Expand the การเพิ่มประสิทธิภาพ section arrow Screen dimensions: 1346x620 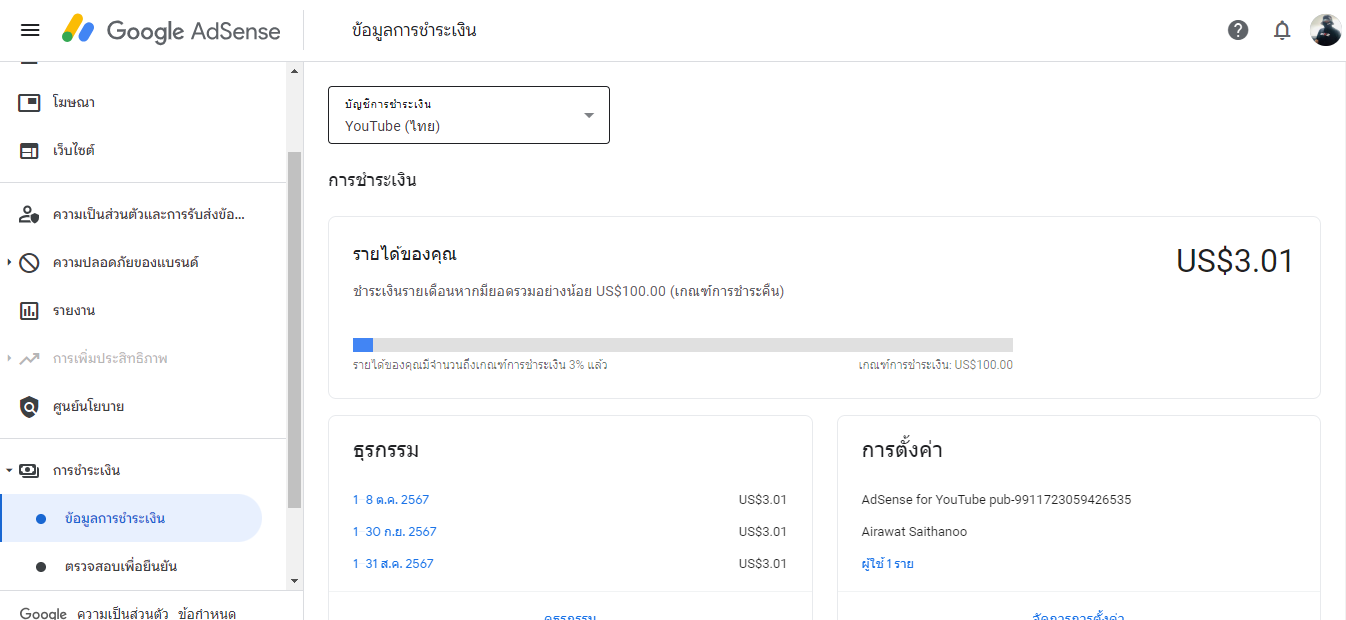(x=9, y=358)
